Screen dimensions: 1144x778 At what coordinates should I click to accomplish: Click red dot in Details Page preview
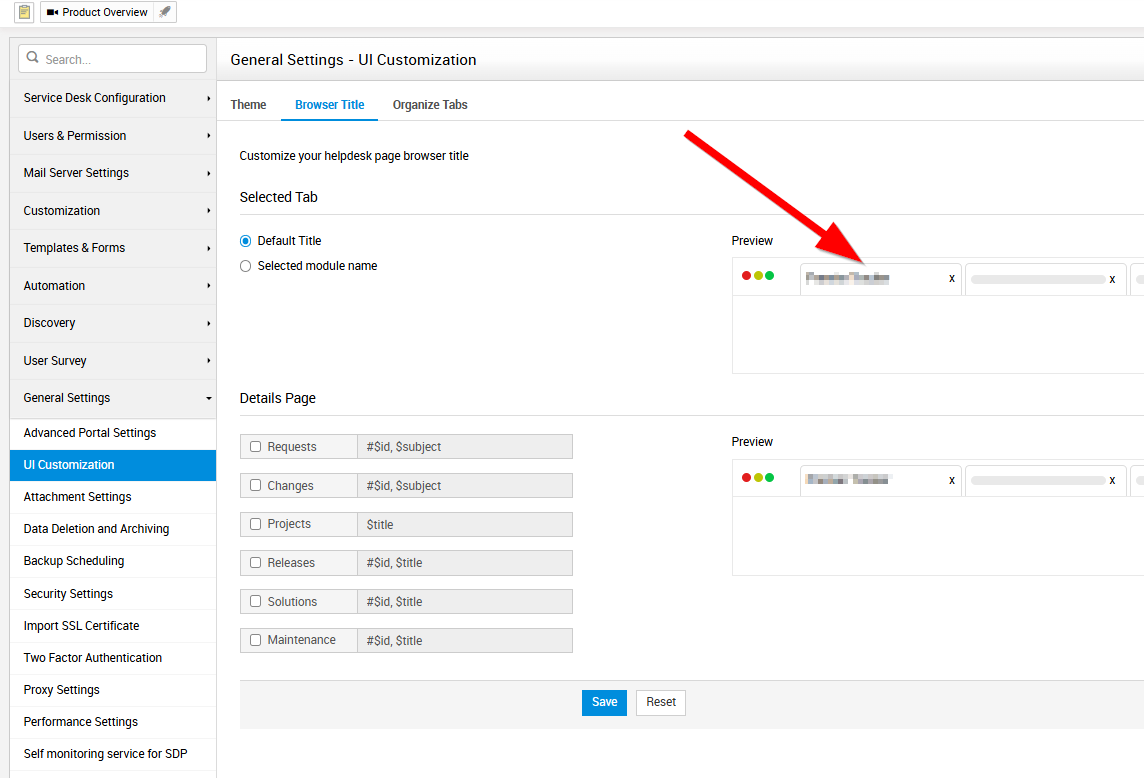coord(746,477)
